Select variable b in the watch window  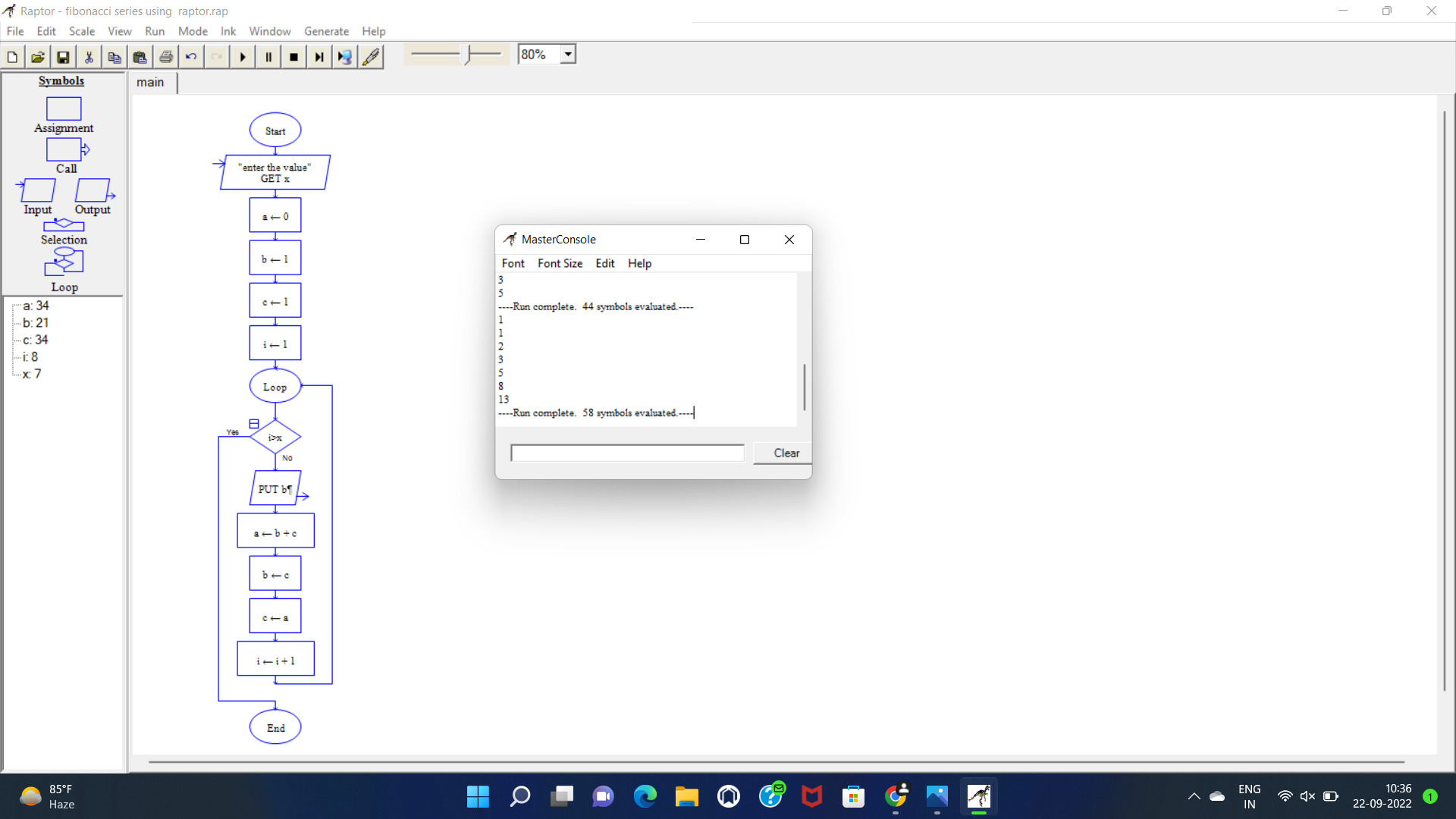click(x=34, y=322)
